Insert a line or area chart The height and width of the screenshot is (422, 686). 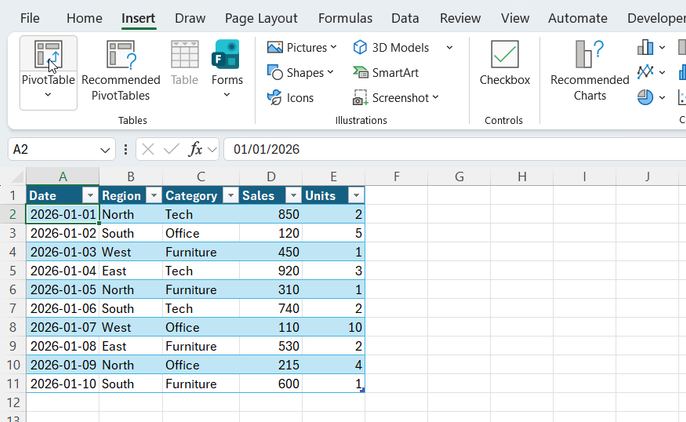tap(645, 72)
